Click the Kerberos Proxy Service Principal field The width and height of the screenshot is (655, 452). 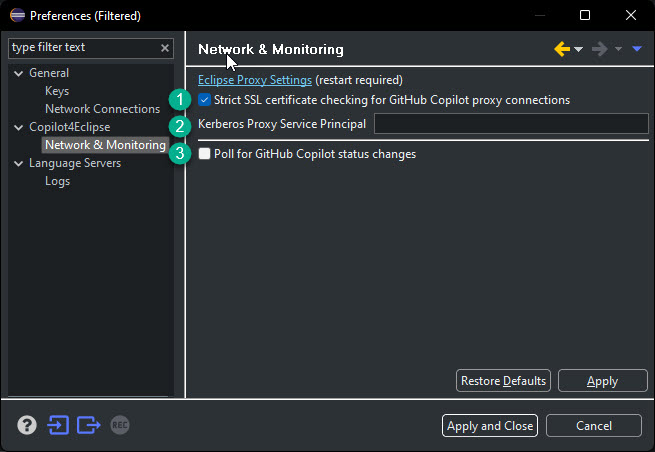tap(510, 124)
